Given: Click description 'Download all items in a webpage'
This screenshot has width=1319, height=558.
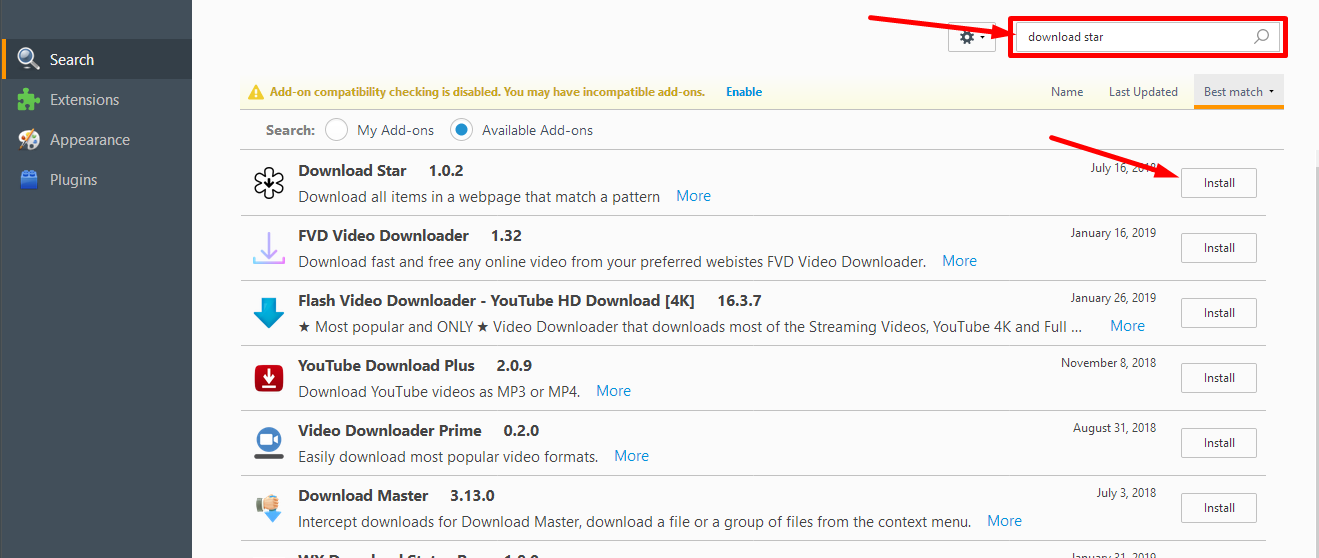Looking at the screenshot, I should click(479, 197).
